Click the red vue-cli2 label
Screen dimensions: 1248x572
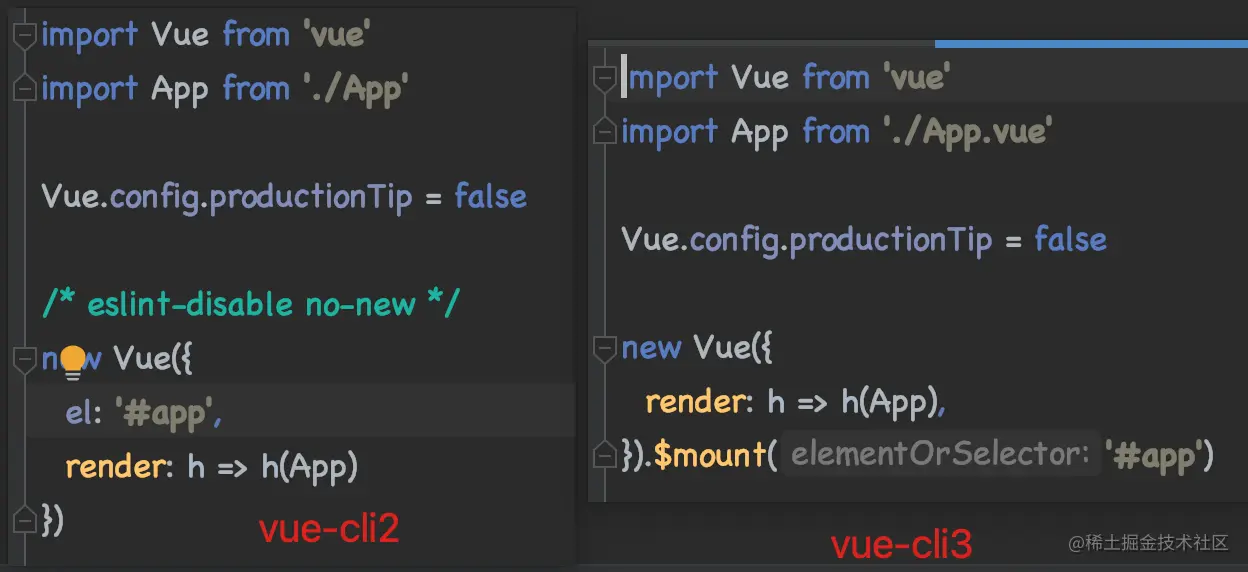click(x=329, y=528)
